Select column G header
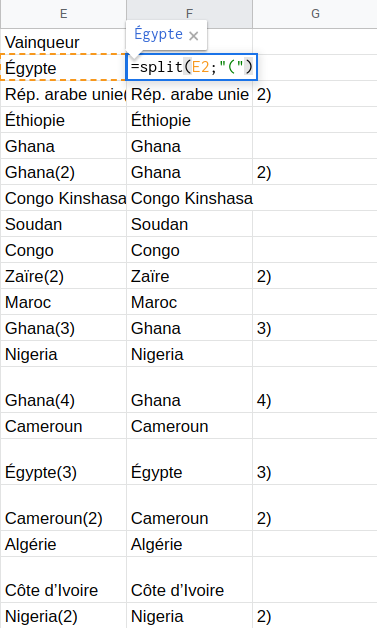The width and height of the screenshot is (377, 628). (315, 14)
